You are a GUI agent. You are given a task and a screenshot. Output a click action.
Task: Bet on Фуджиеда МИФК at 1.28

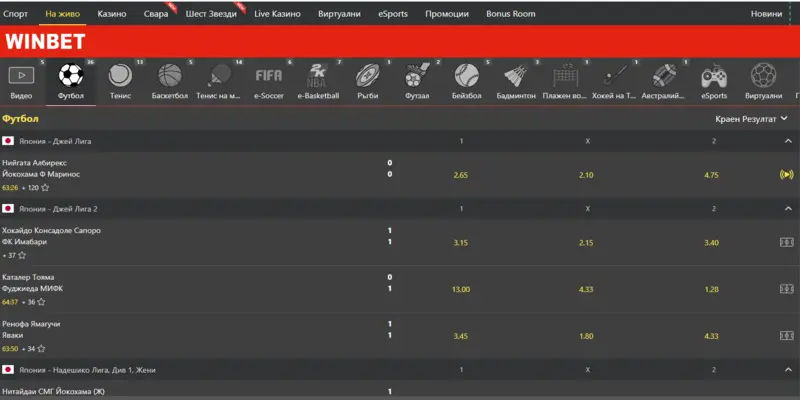[711, 289]
